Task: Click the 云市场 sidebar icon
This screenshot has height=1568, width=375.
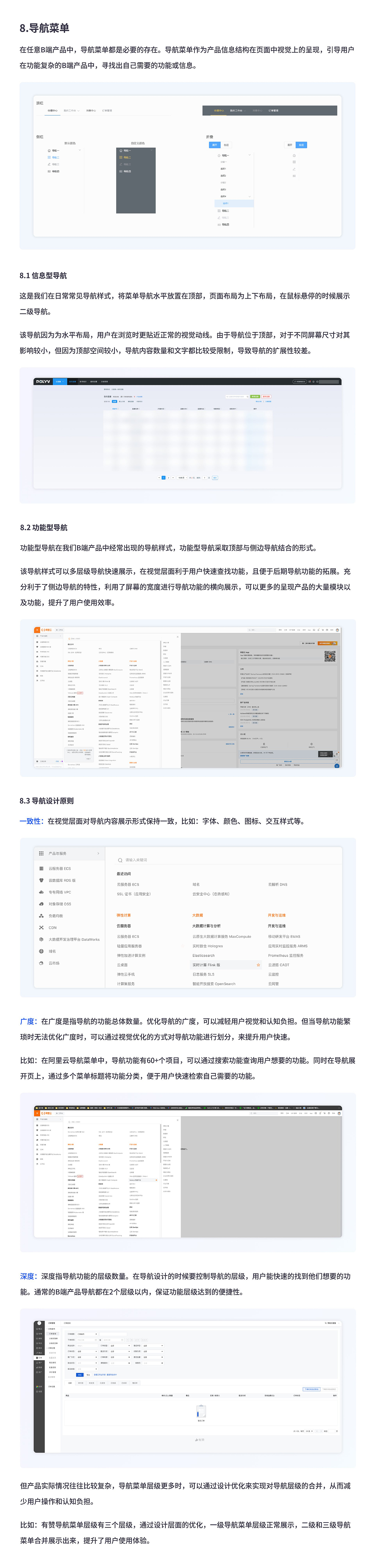Action: click(x=41, y=963)
